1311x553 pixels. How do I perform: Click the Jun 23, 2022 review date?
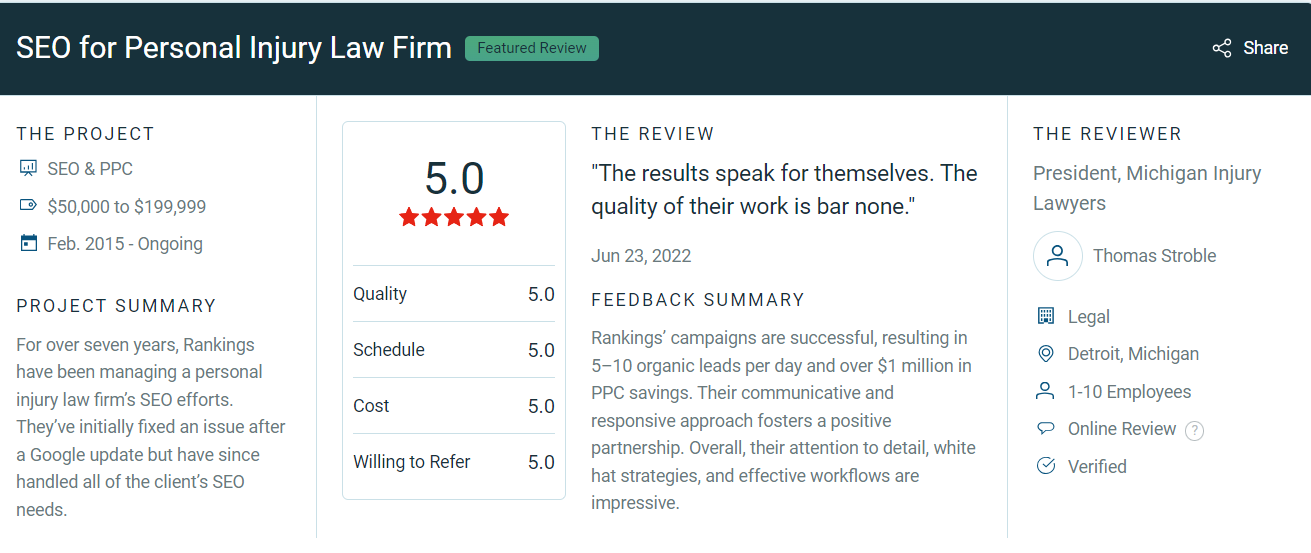click(x=641, y=255)
